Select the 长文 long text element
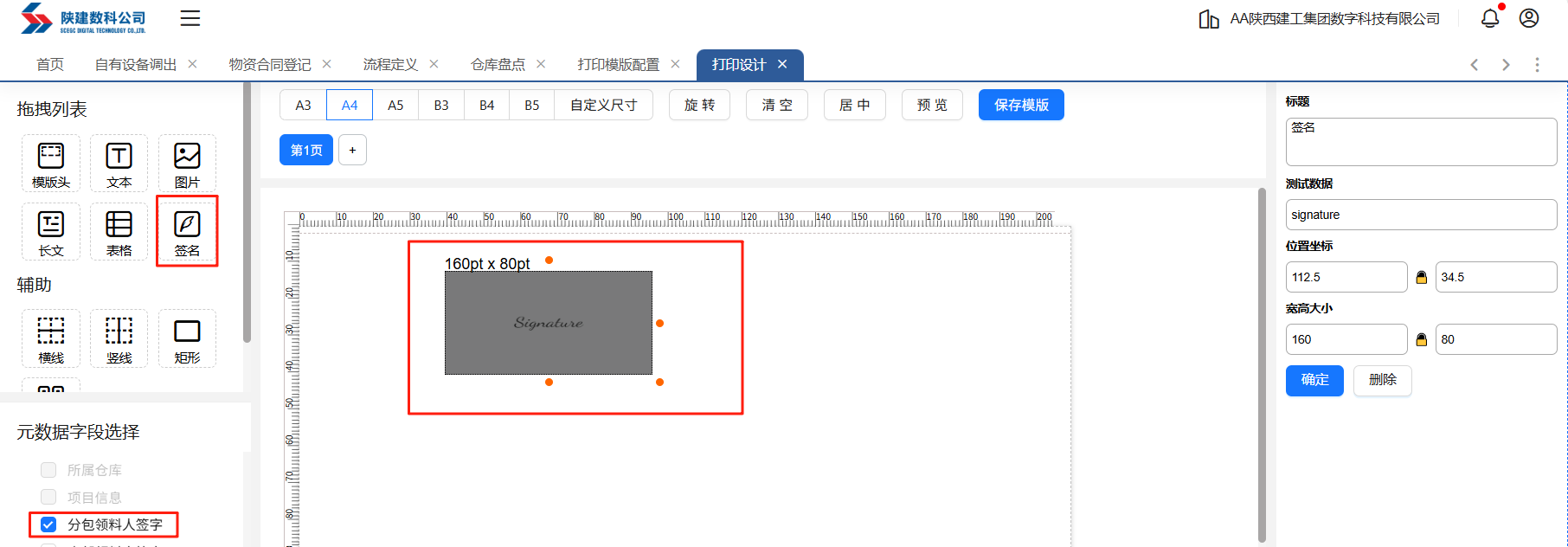Image resolution: width=1568 pixels, height=547 pixels. [x=51, y=231]
